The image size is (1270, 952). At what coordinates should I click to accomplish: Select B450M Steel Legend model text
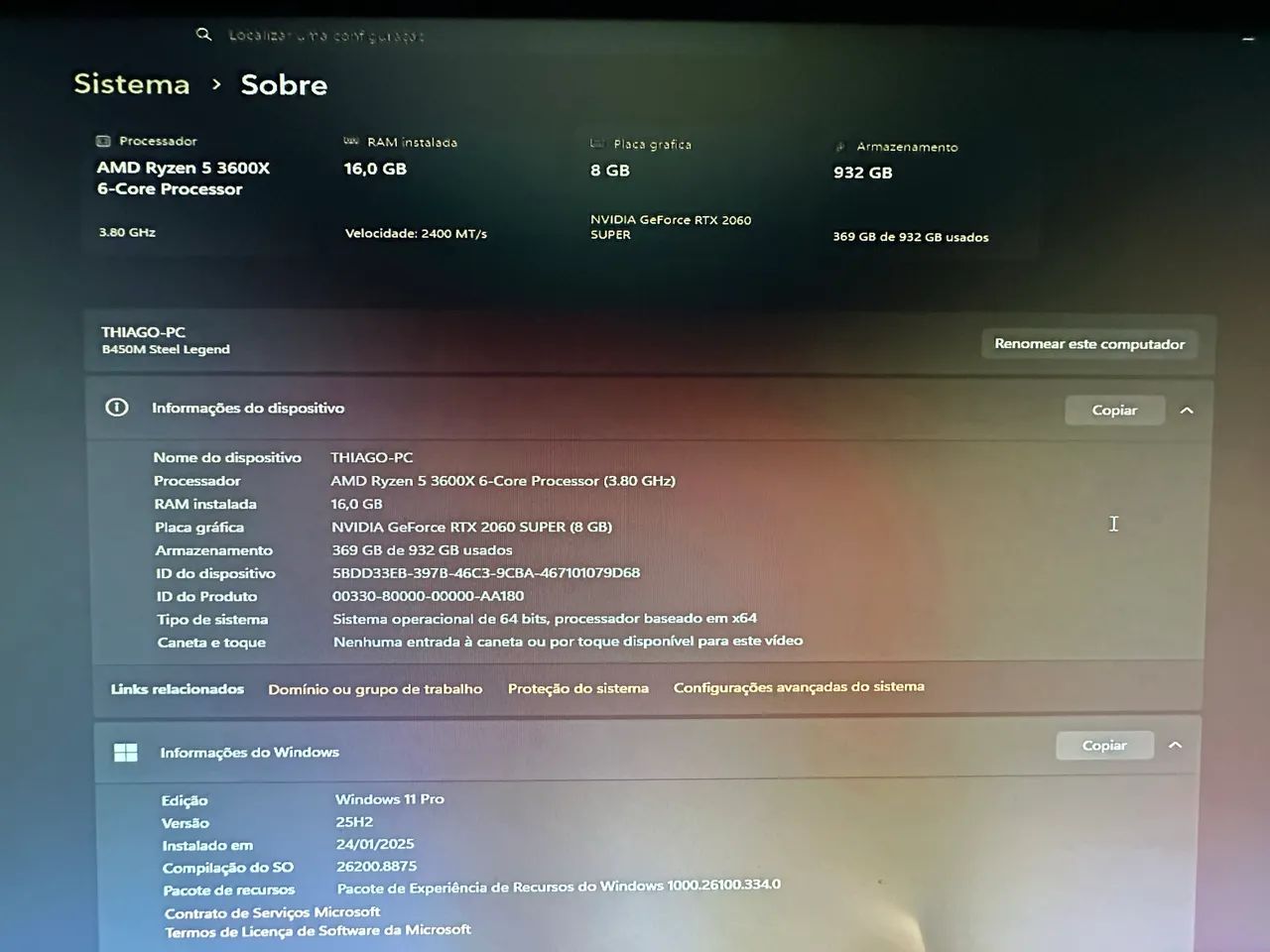click(x=166, y=349)
